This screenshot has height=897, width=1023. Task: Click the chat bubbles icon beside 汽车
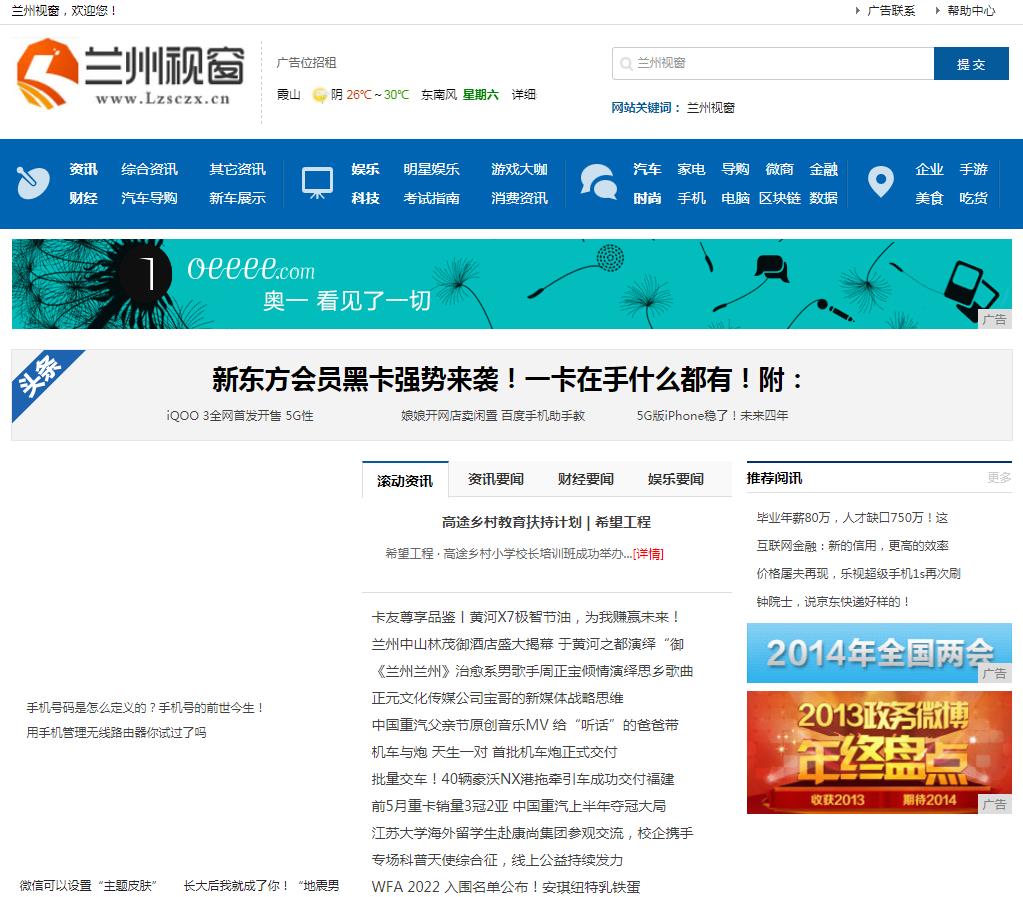[x=598, y=182]
